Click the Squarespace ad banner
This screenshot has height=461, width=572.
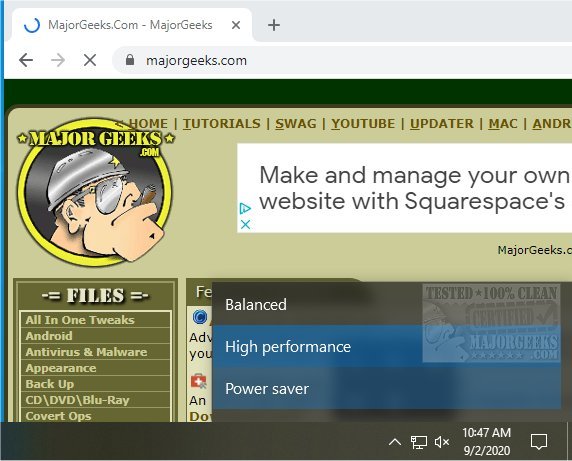click(405, 188)
